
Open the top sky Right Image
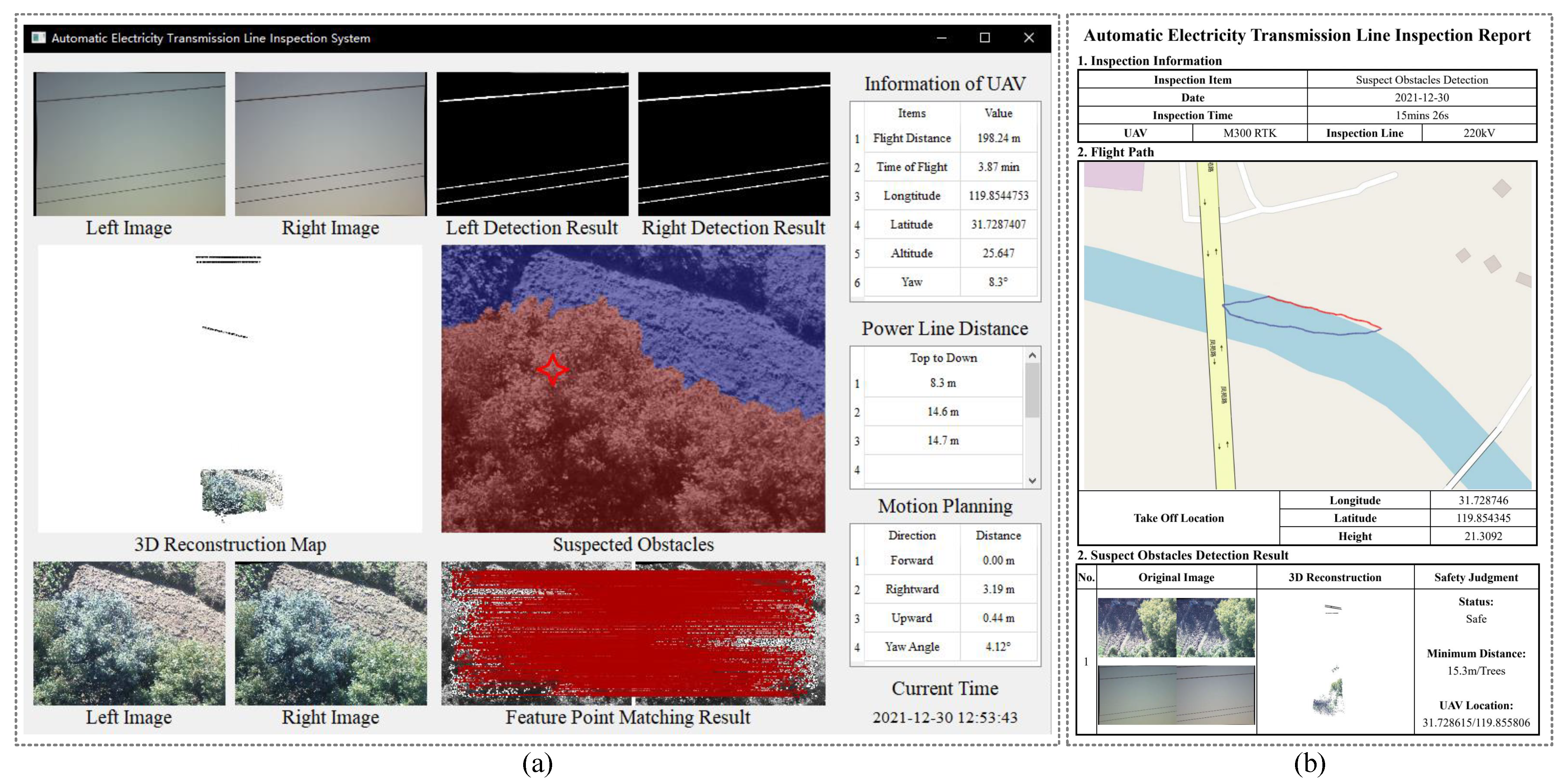[331, 144]
